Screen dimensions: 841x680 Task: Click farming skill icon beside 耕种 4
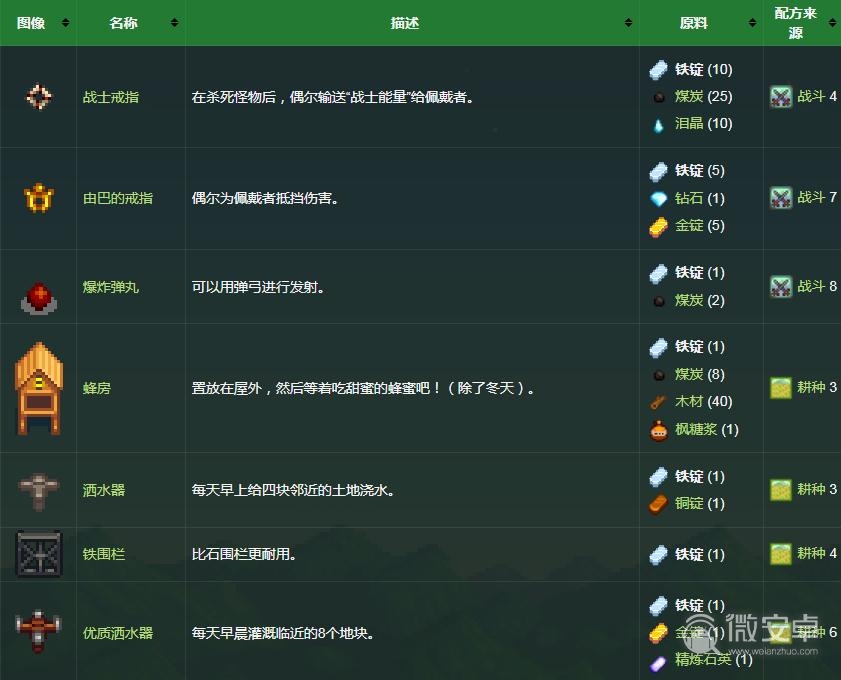coord(781,553)
